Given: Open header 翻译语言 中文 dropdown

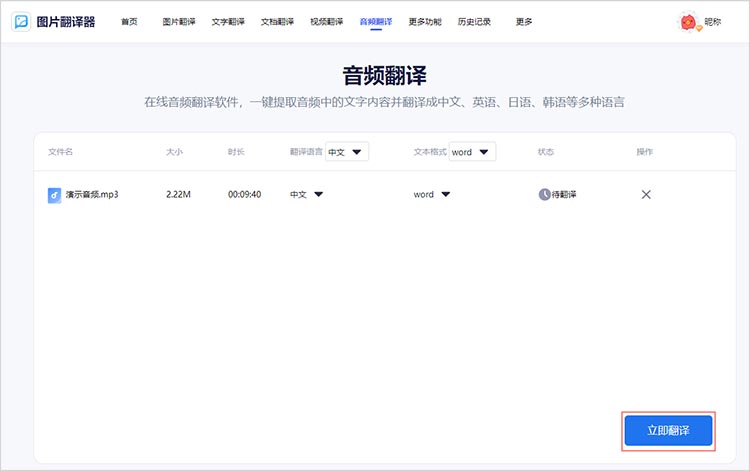Looking at the screenshot, I should click(x=346, y=152).
